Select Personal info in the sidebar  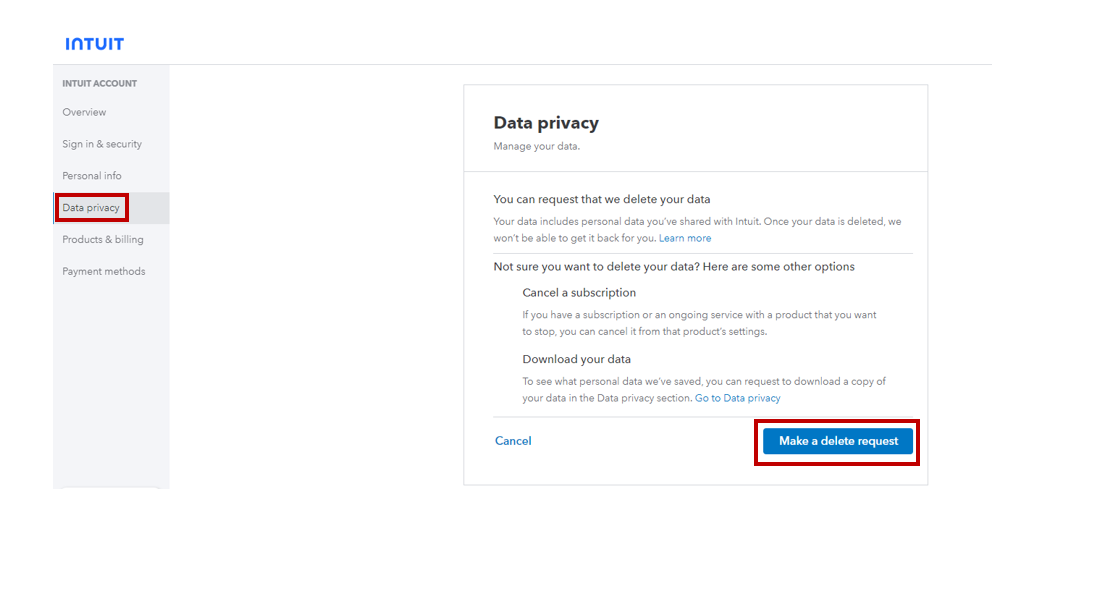point(92,176)
